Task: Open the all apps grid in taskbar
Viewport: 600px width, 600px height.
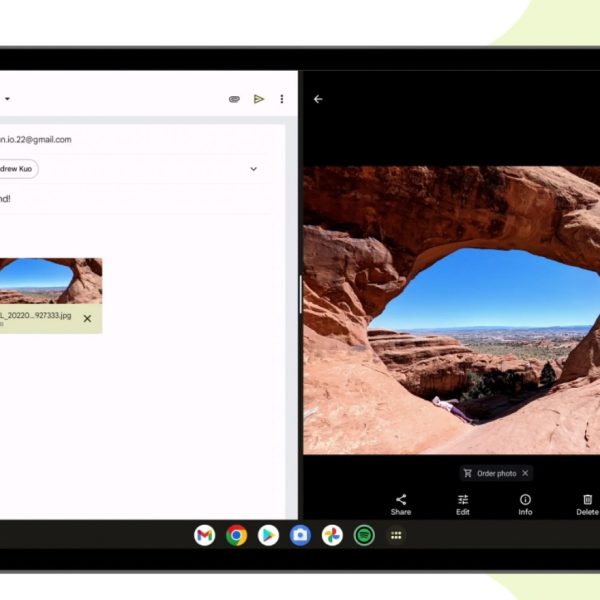Action: 396,535
